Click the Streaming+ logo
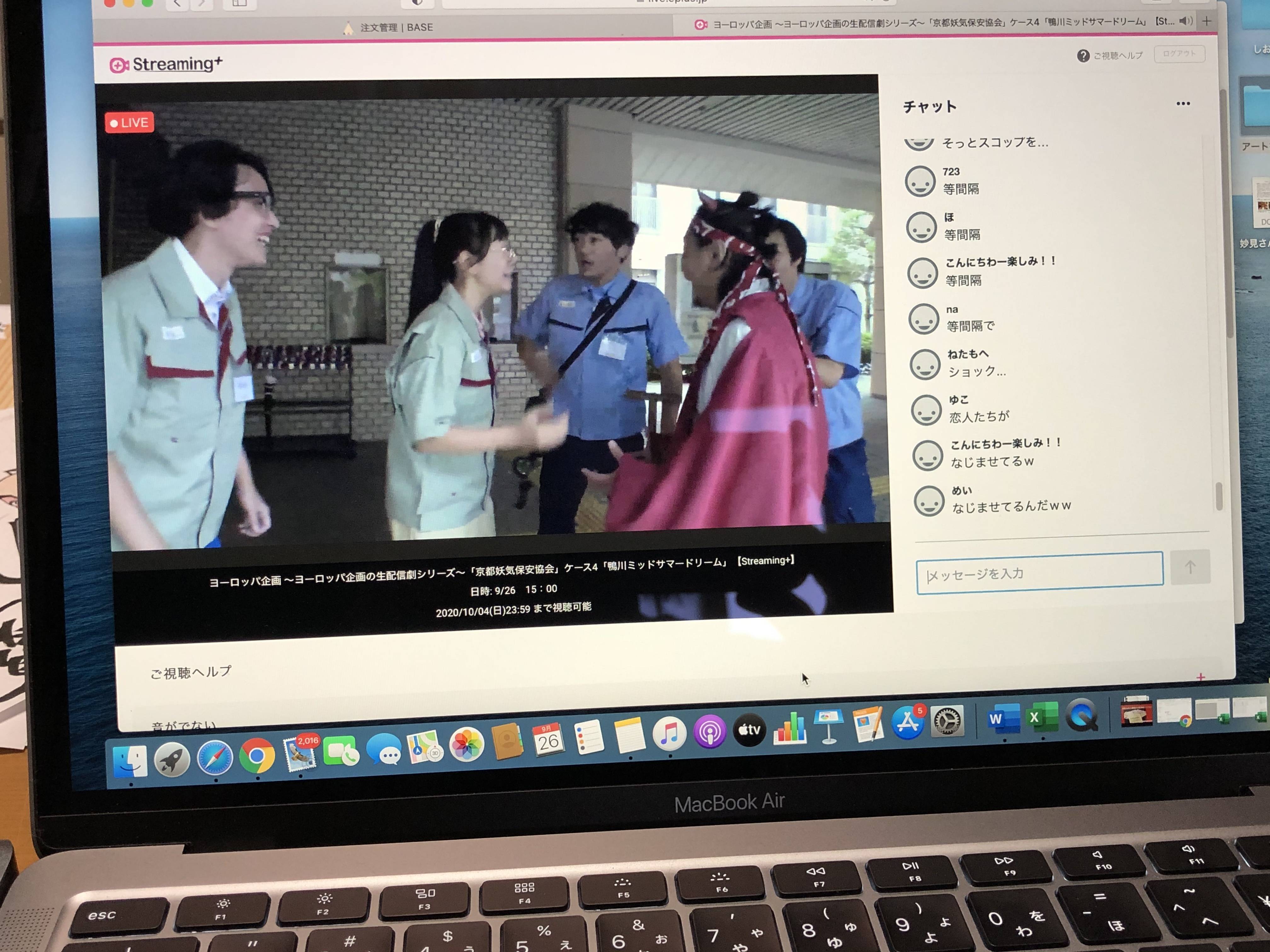Viewport: 1270px width, 952px height. [x=166, y=64]
